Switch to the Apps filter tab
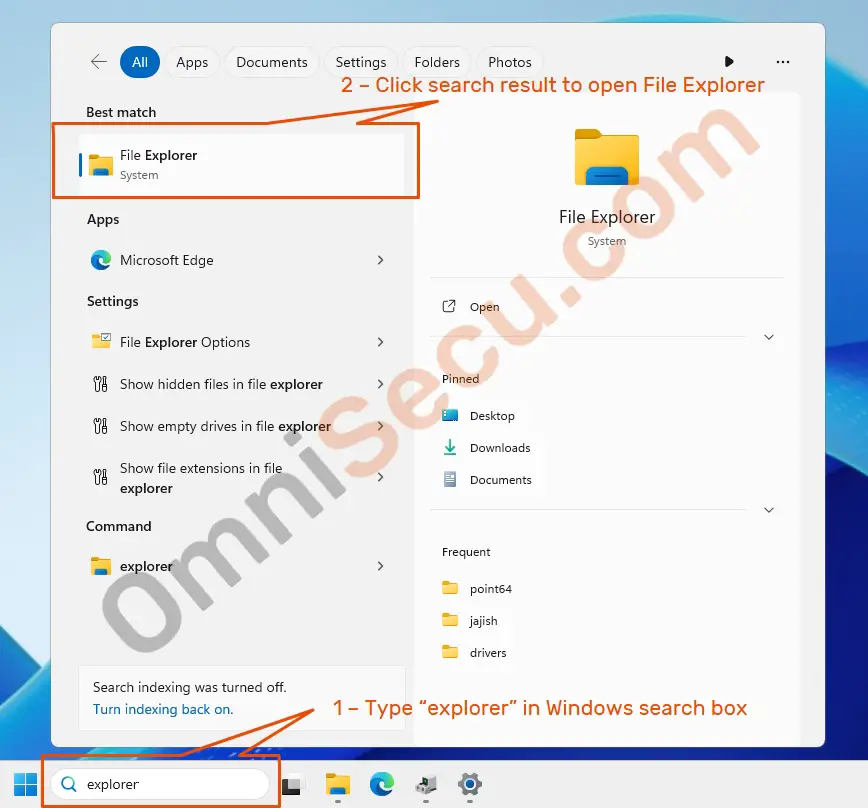The width and height of the screenshot is (868, 808). coord(192,62)
